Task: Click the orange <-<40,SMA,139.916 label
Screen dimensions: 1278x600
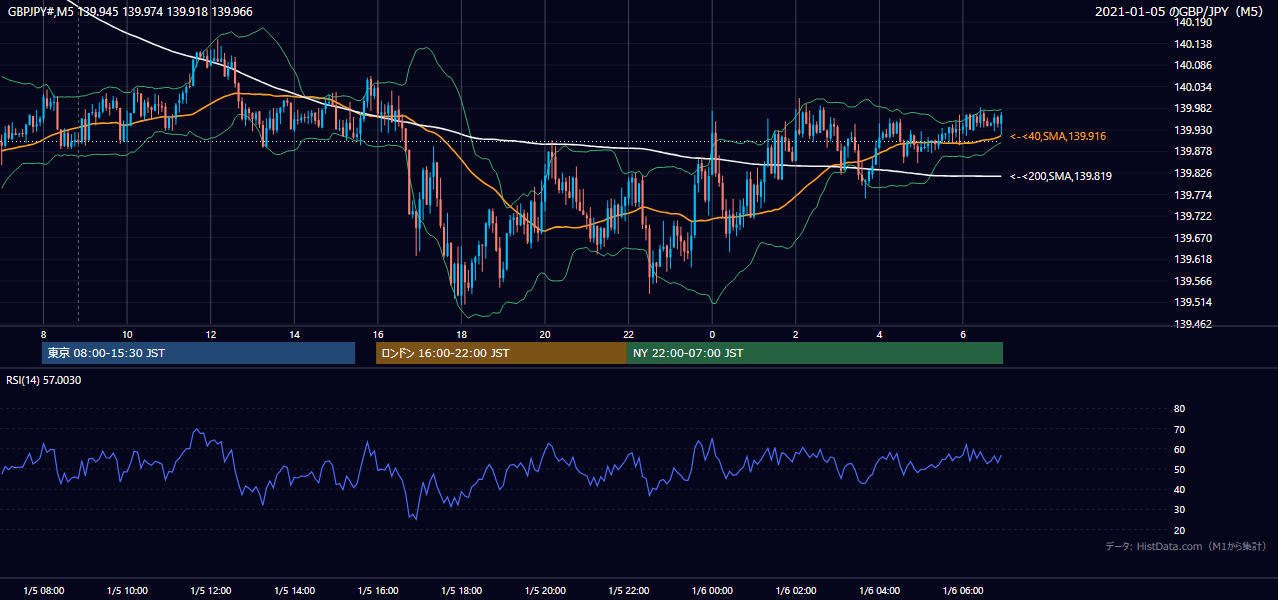Action: coord(1057,136)
